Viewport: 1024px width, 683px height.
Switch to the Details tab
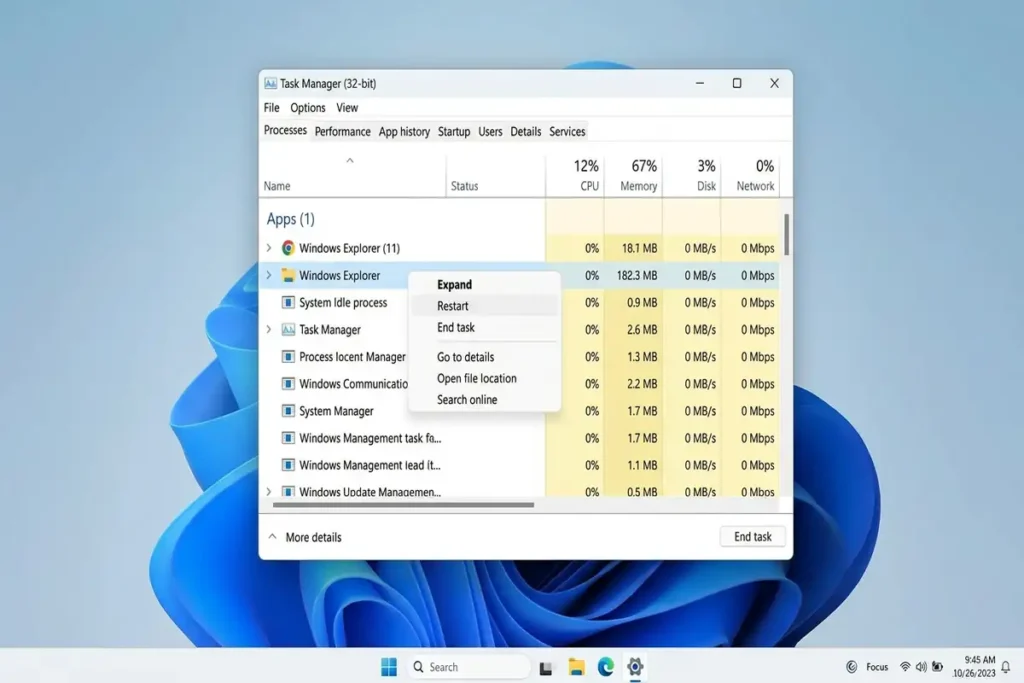[526, 131]
